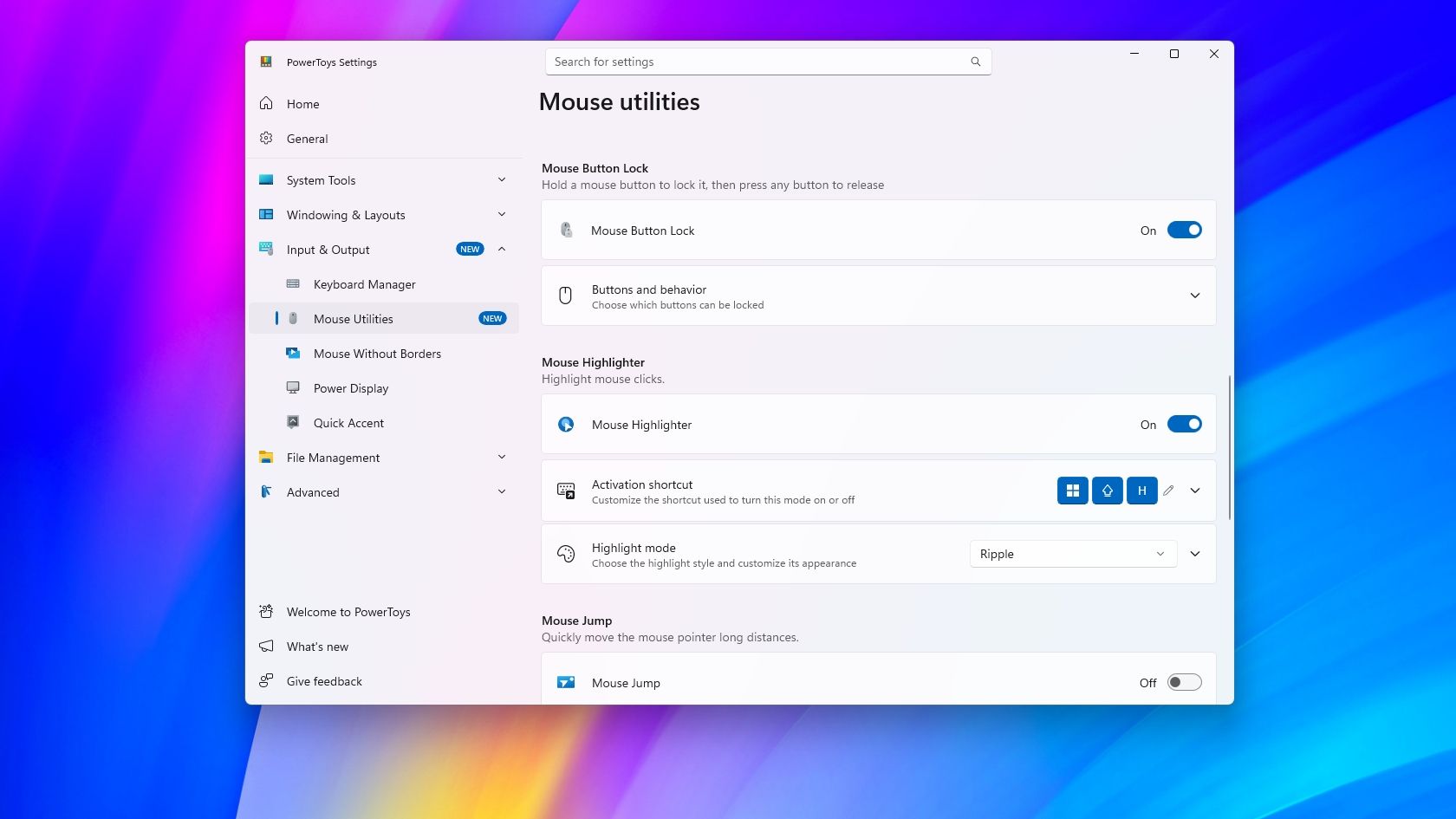The width and height of the screenshot is (1456, 819).
Task: Enable the Mouse Jump toggle
Action: pyautogui.click(x=1184, y=682)
